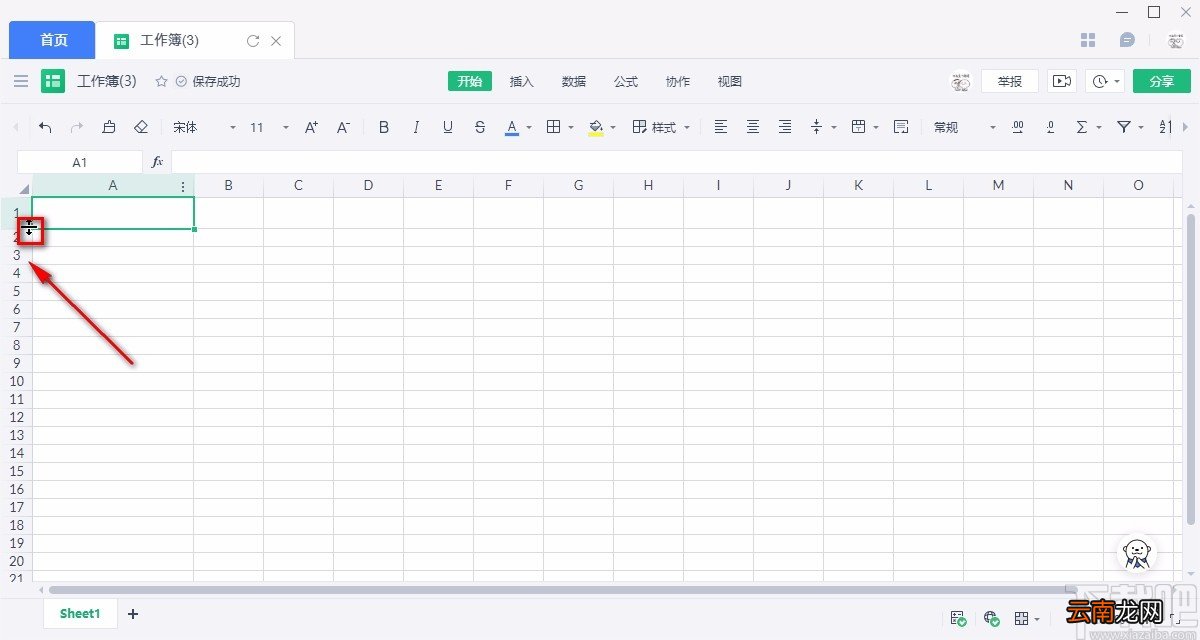Increase font size with A+ icon
The height and width of the screenshot is (640, 1200).
pyautogui.click(x=311, y=127)
